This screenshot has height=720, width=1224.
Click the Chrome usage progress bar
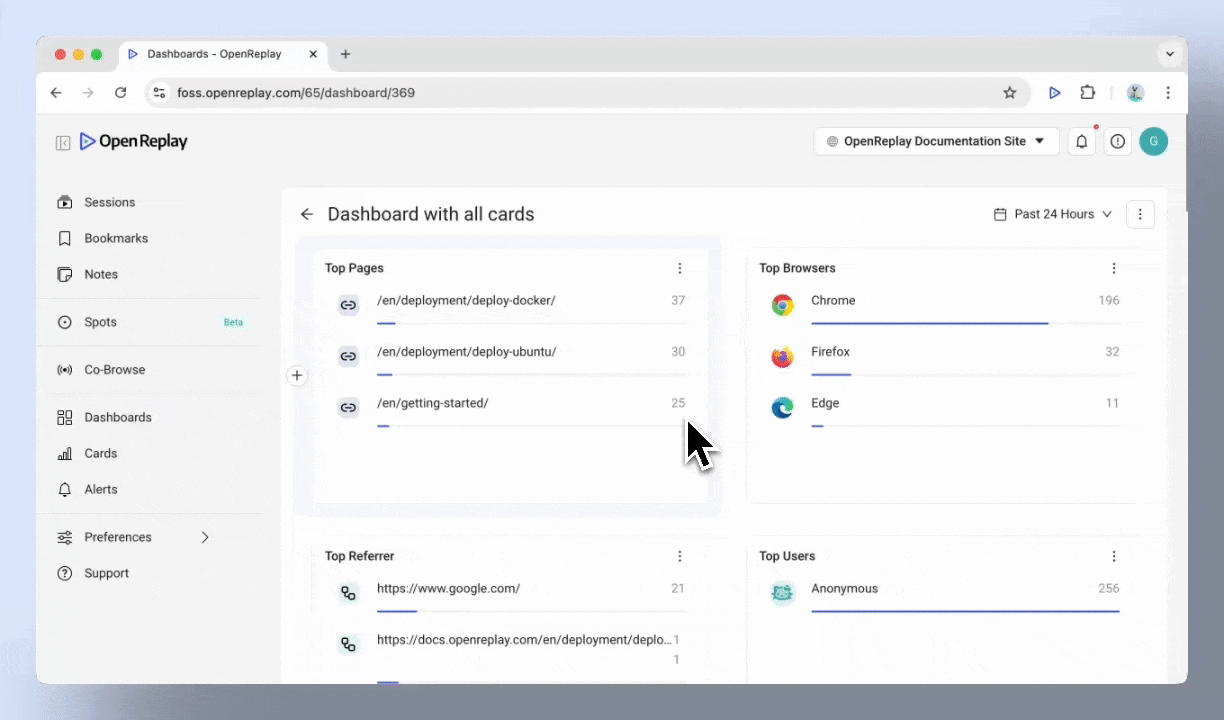965,323
